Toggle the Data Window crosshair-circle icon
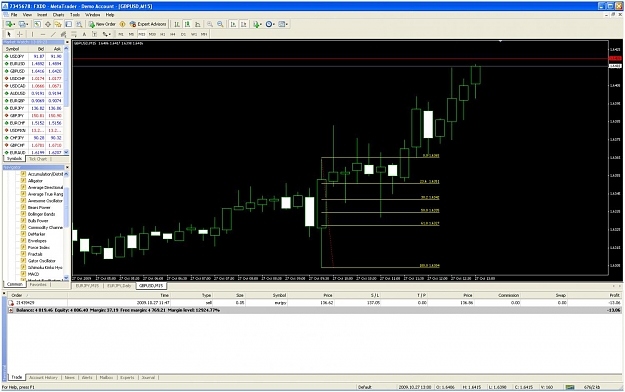The width and height of the screenshot is (625, 392). point(48,24)
